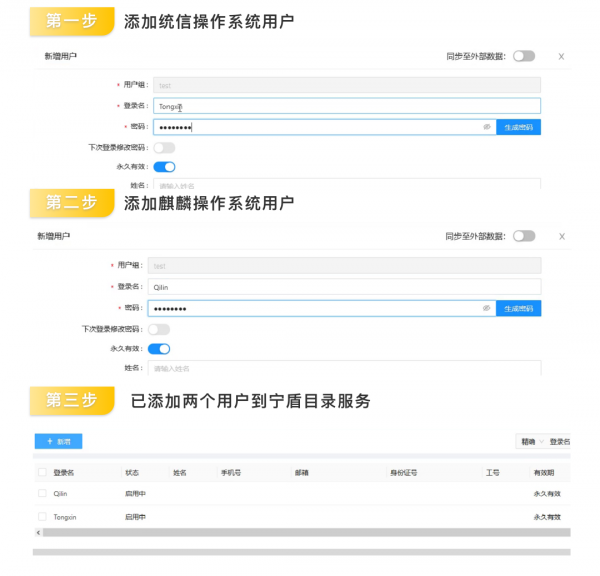Close the Tongxin new user dialog
The width and height of the screenshot is (600, 576).
click(561, 57)
